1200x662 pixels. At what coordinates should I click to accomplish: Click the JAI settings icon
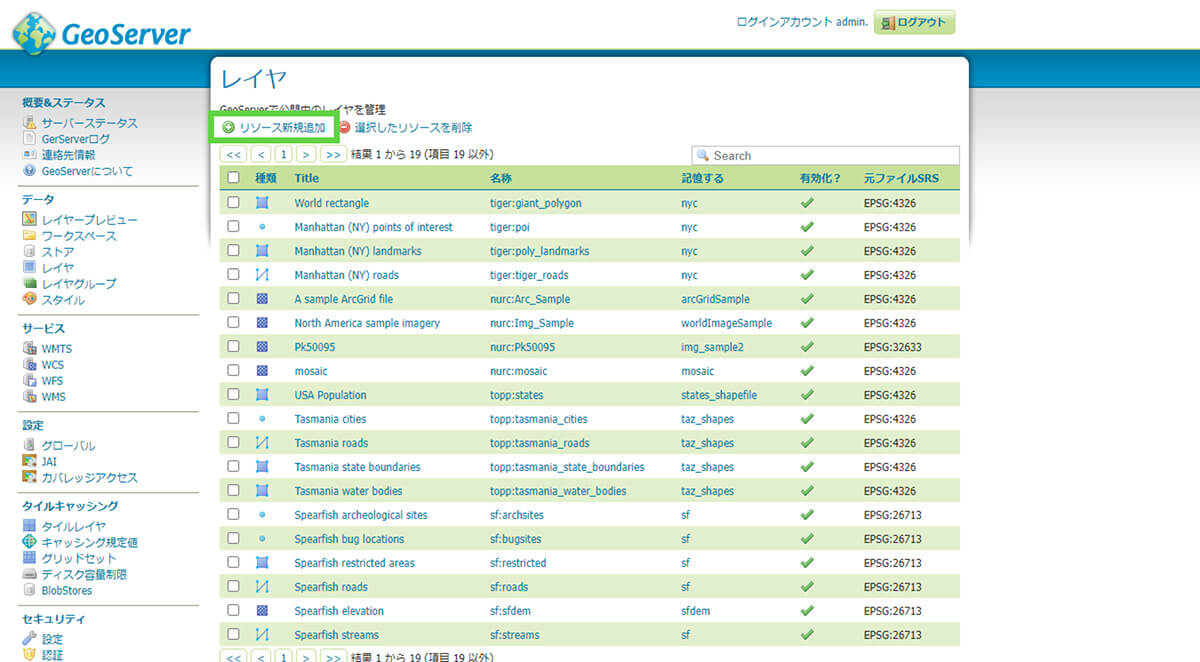pos(30,462)
